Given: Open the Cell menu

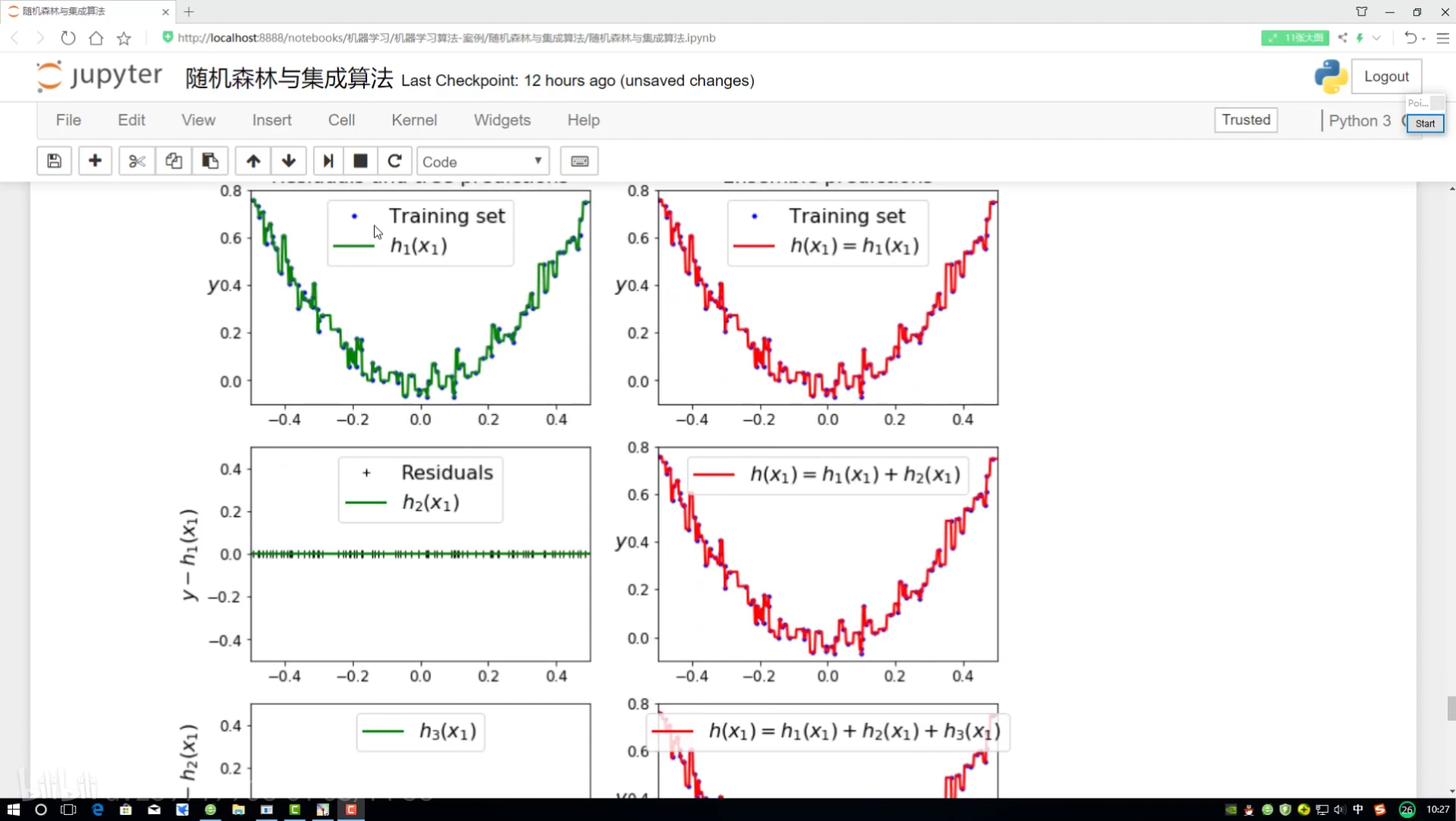Looking at the screenshot, I should coord(341,120).
